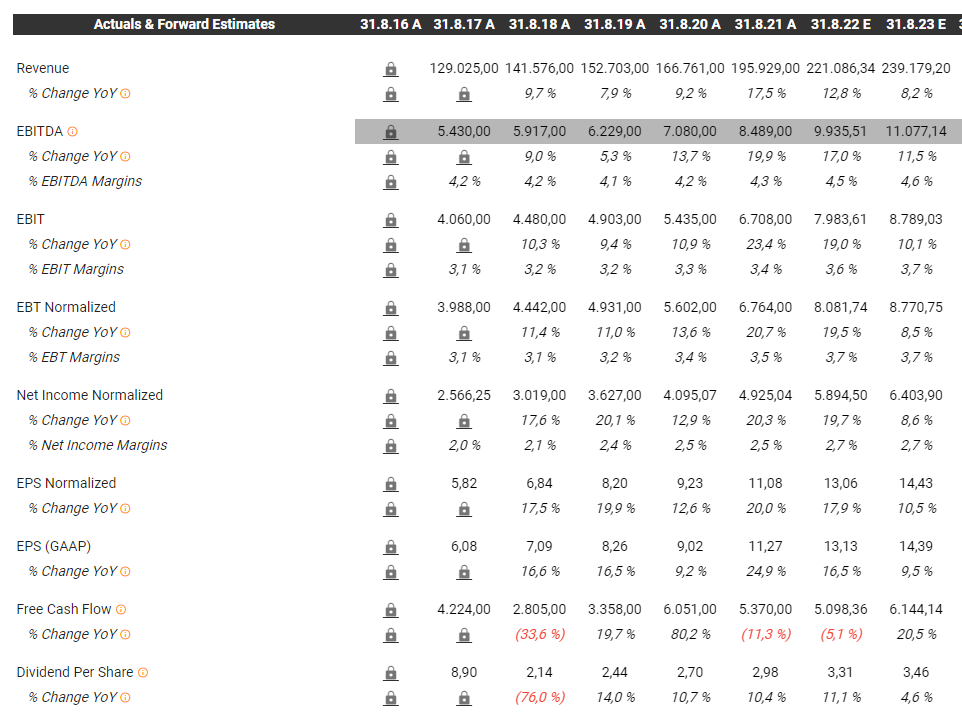Click the 31.8.16 lock in Net Income Normalized row
The width and height of the screenshot is (962, 712).
click(x=390, y=396)
